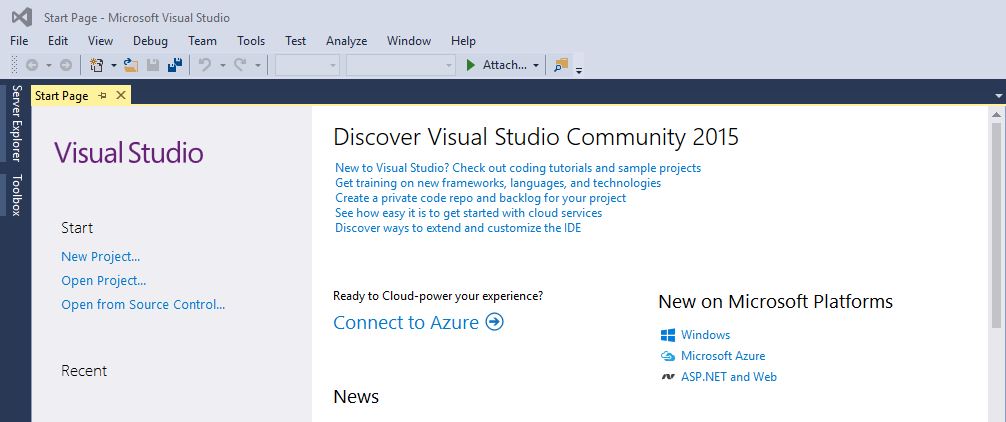1006x422 pixels.
Task: Click the Find in Files toolbar icon
Action: click(x=560, y=65)
